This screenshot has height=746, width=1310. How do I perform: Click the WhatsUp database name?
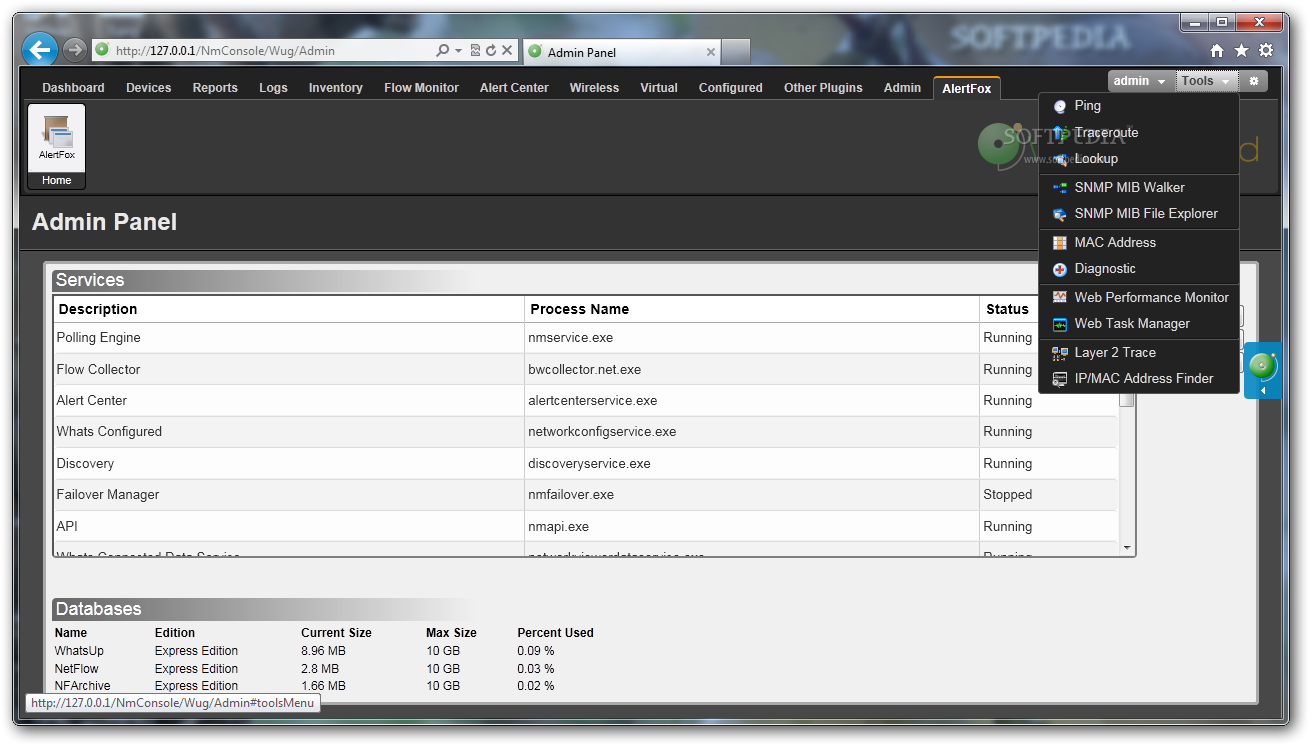click(79, 651)
